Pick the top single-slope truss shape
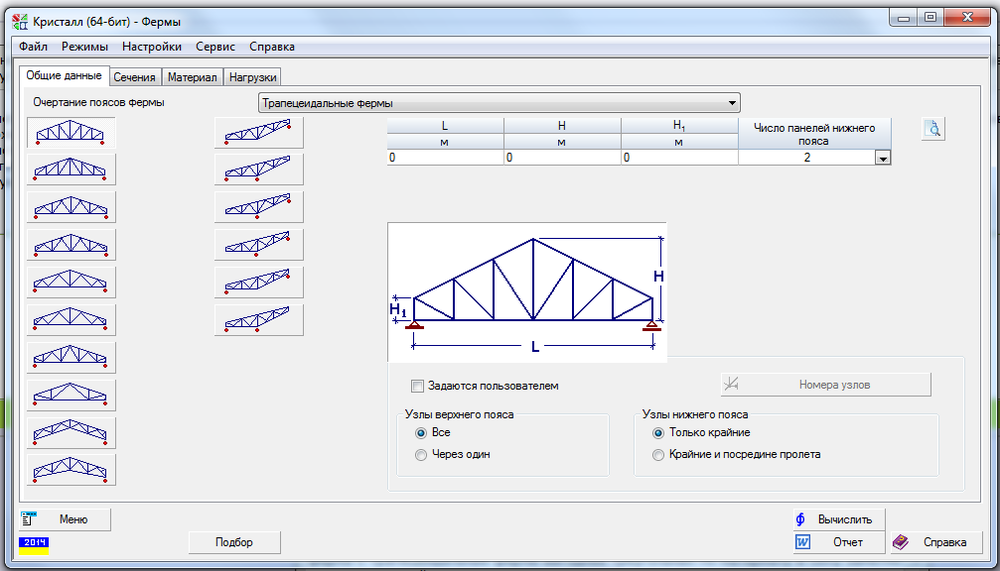The height and width of the screenshot is (571, 1000). tap(259, 132)
